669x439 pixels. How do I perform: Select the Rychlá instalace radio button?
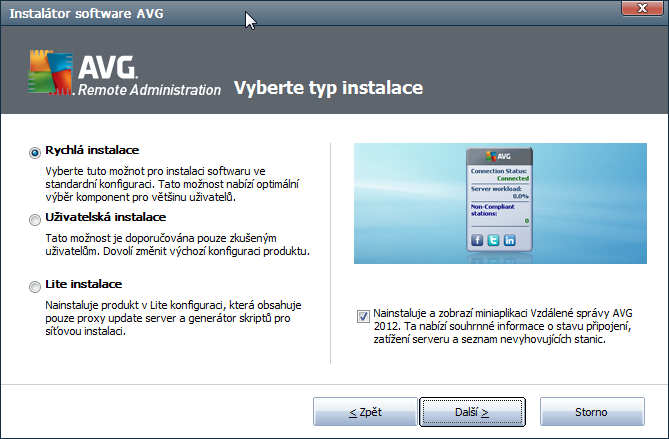[x=35, y=152]
